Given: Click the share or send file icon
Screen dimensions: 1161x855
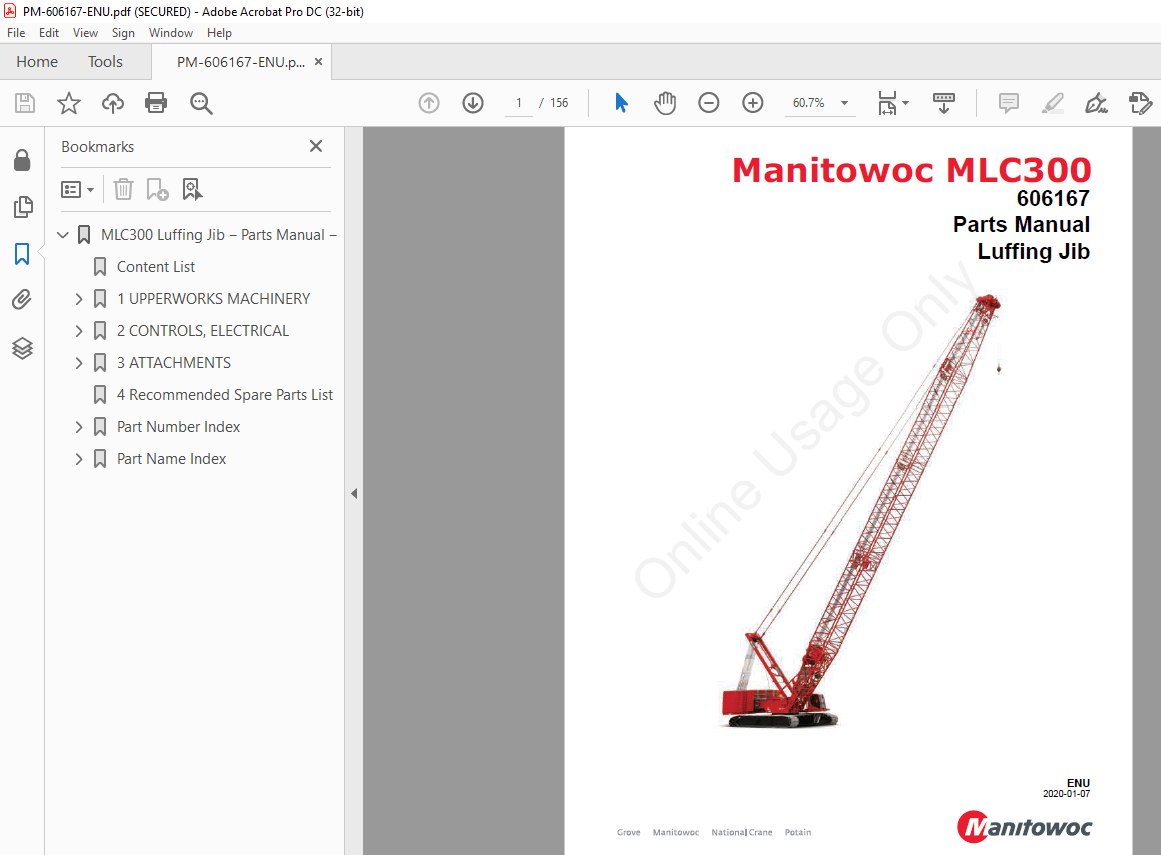Looking at the screenshot, I should tap(1140, 103).
